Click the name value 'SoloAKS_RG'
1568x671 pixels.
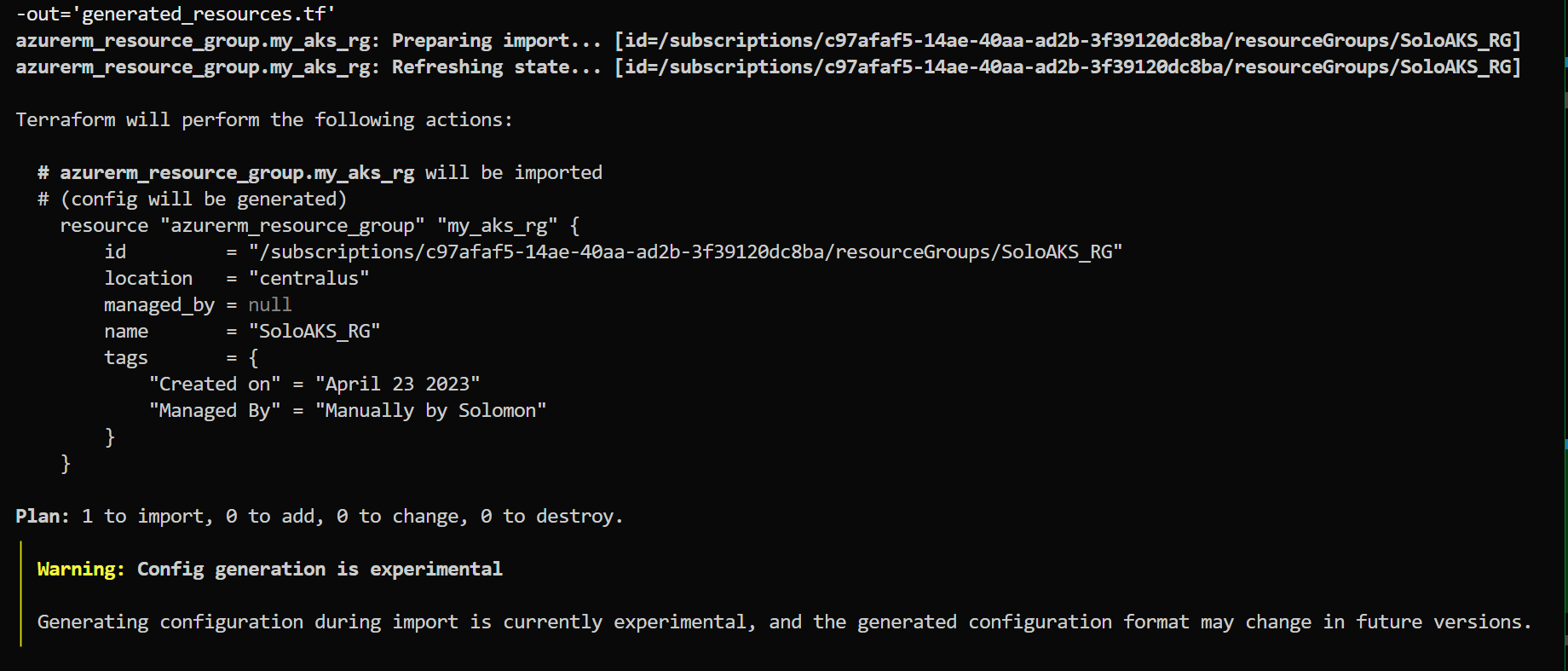[314, 332]
